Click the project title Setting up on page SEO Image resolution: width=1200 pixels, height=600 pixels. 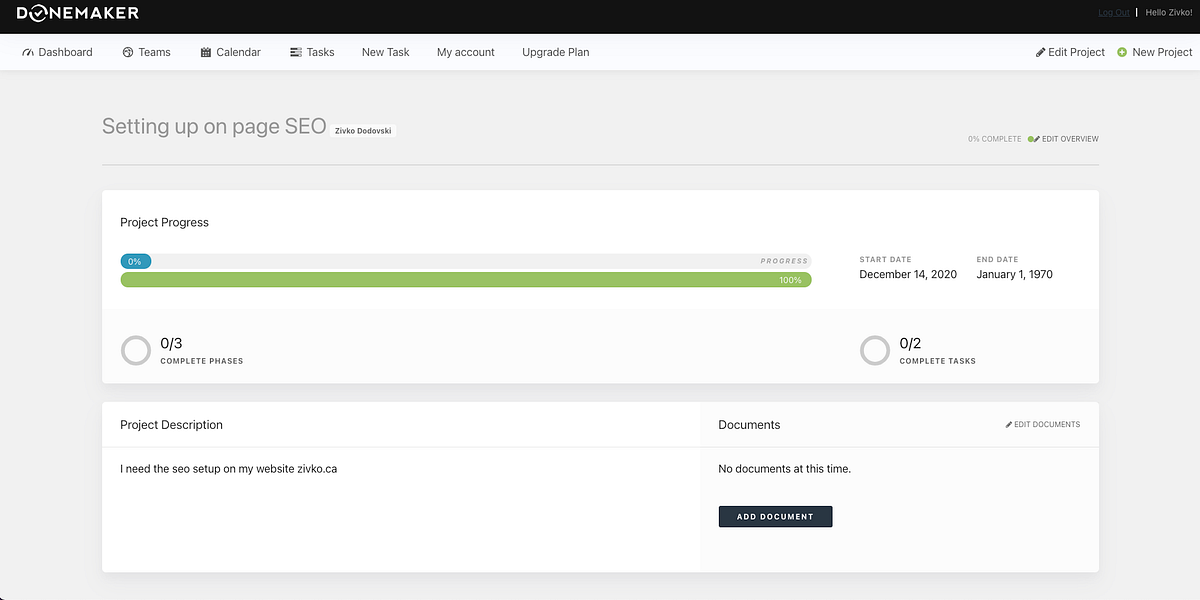[214, 126]
